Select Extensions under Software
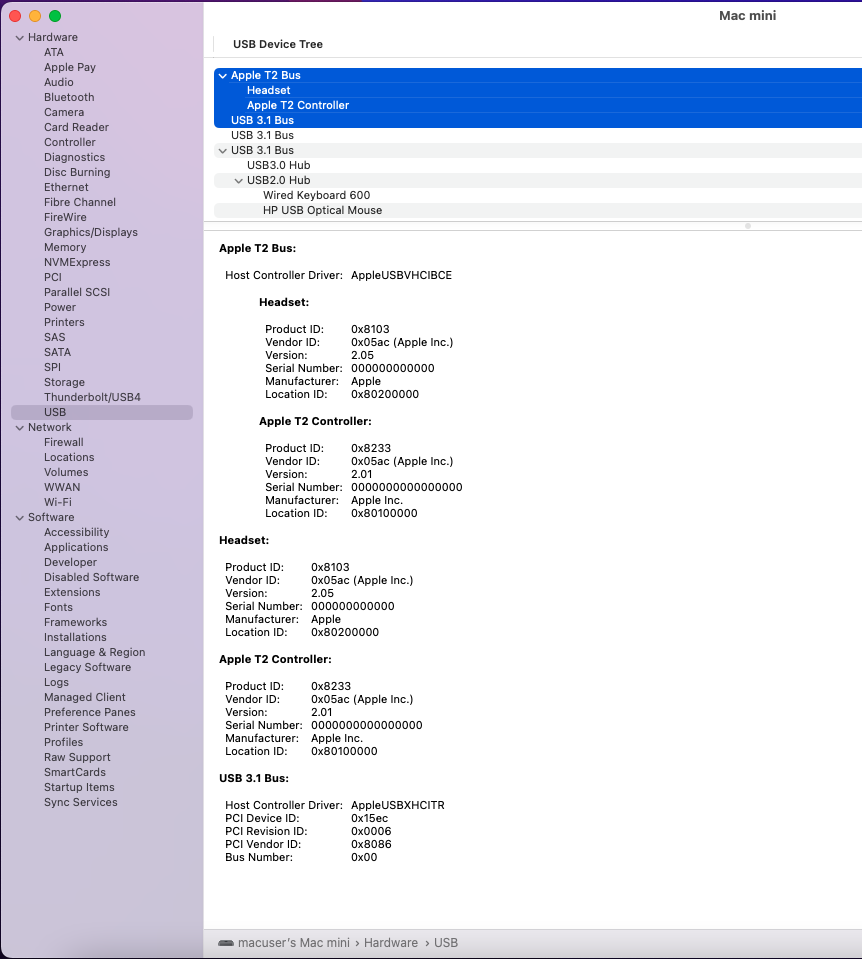Viewport: 862px width, 959px height. coord(72,592)
